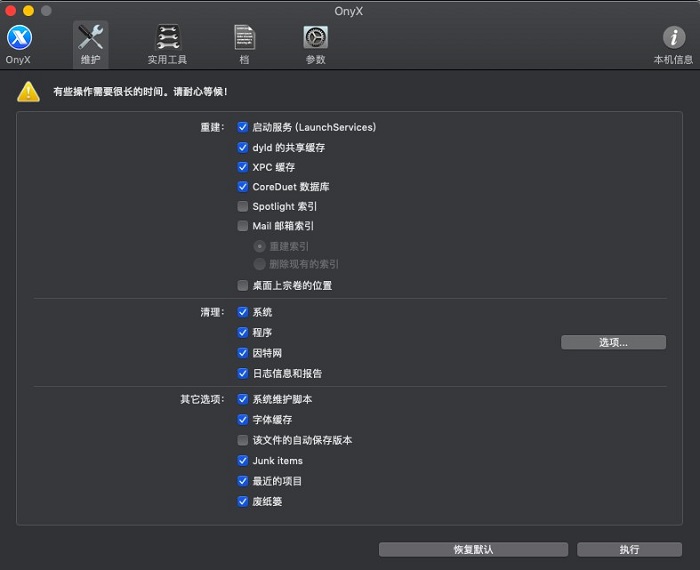Viewport: 700px width, 570px height.
Task: Uncheck 启动服务 (LaunchServices) checkbox
Action: tap(242, 127)
